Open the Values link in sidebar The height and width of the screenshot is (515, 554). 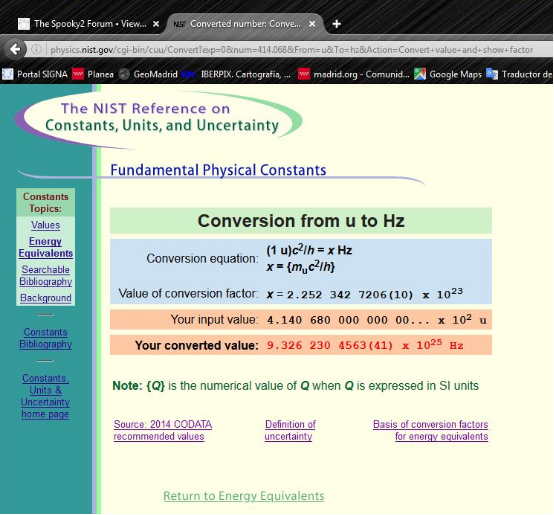tap(46, 225)
